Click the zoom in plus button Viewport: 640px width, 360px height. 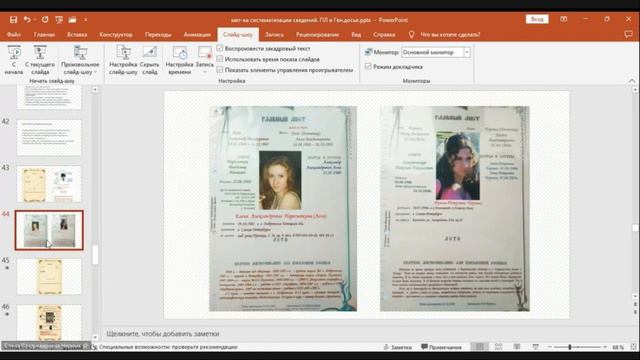pos(605,347)
